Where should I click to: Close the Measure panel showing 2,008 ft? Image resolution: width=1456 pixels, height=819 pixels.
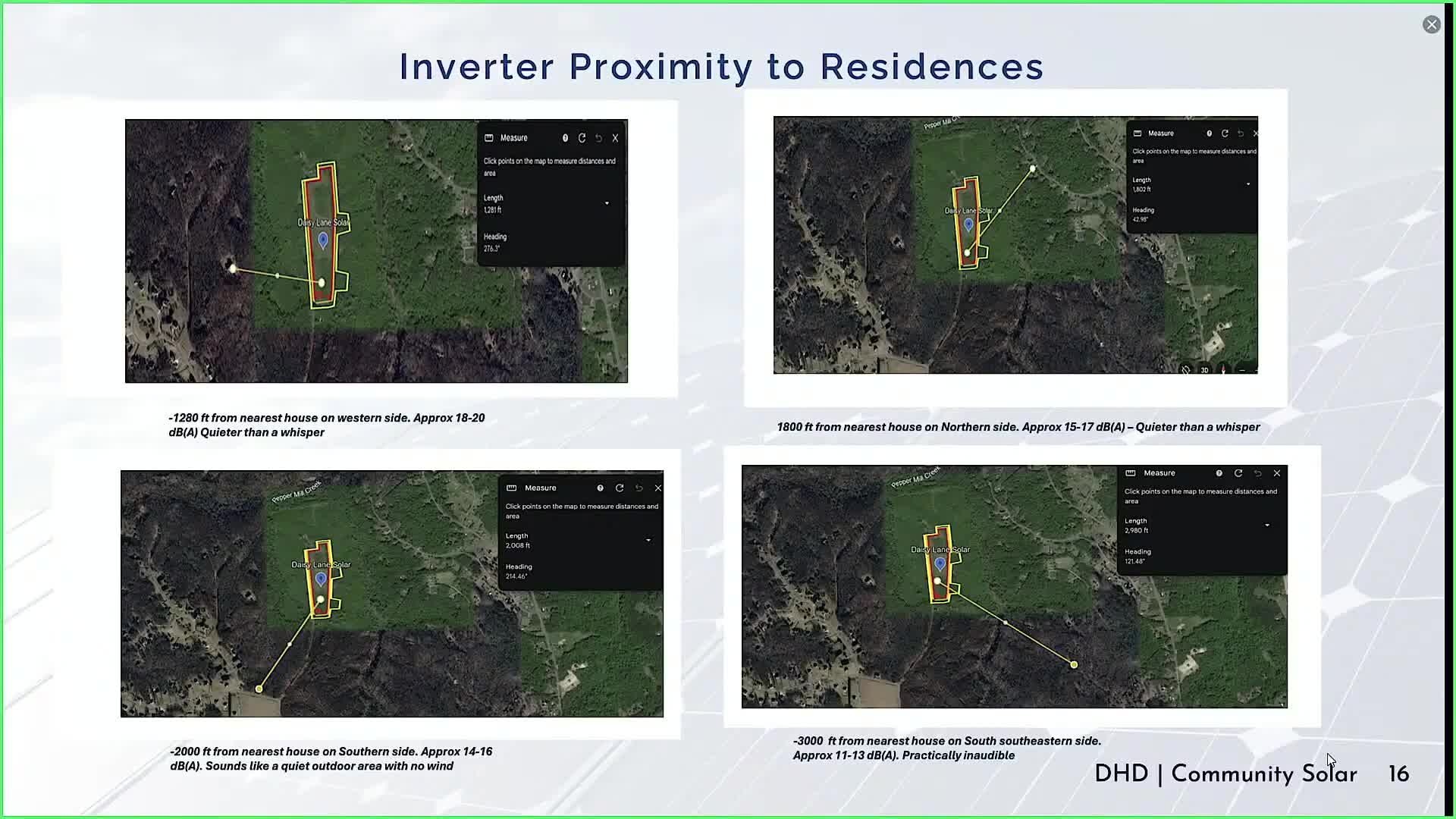(x=657, y=488)
